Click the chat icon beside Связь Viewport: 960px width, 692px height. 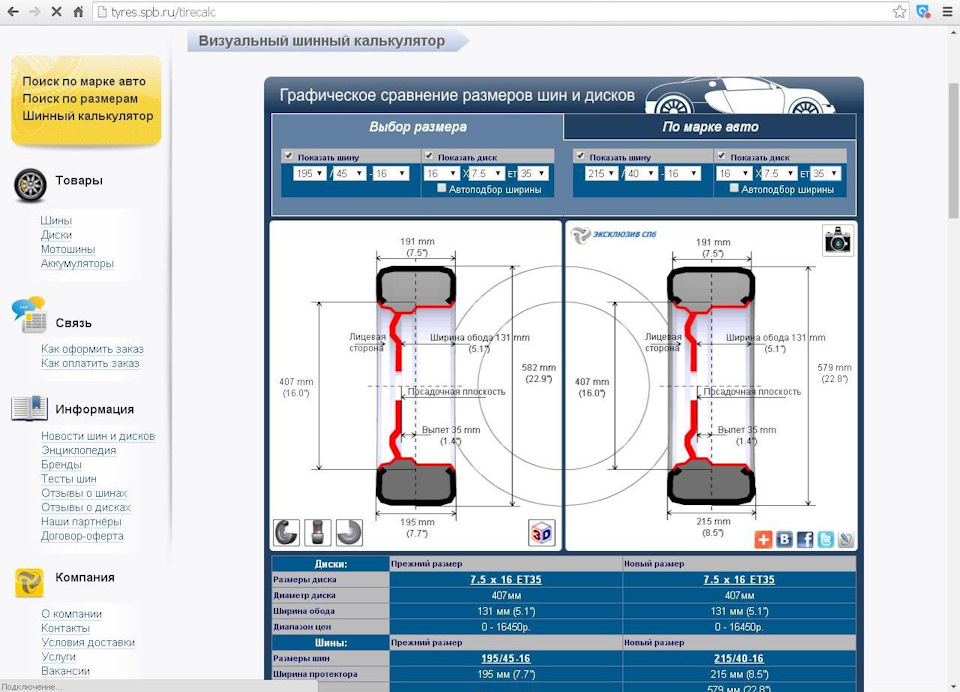tap(29, 315)
